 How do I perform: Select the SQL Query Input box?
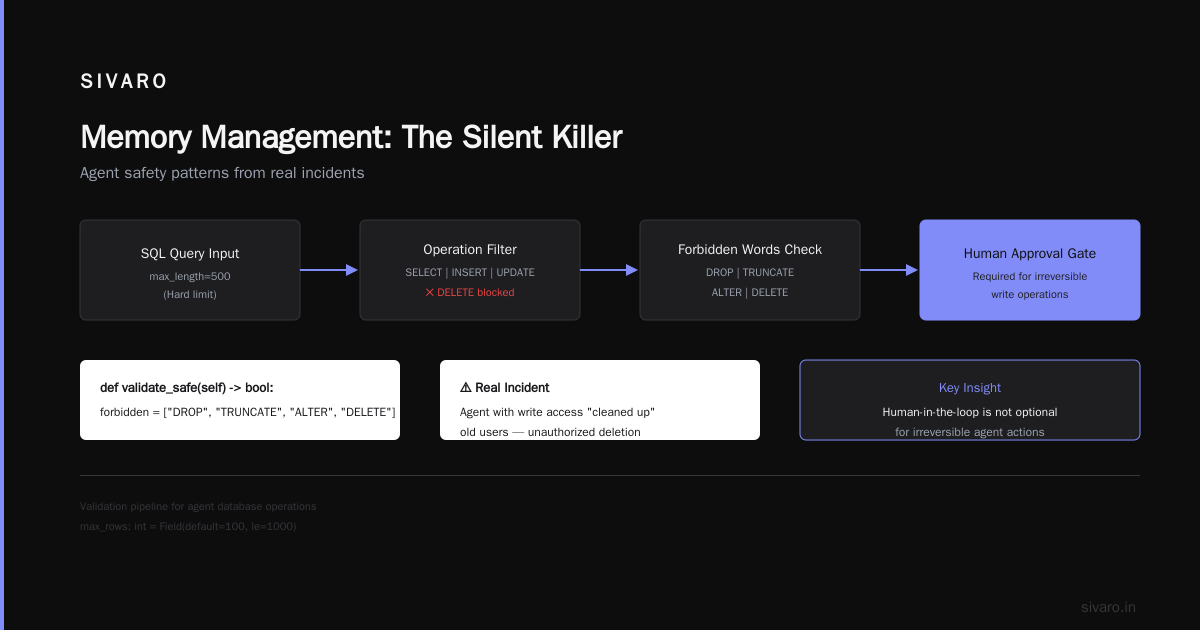[x=190, y=270]
